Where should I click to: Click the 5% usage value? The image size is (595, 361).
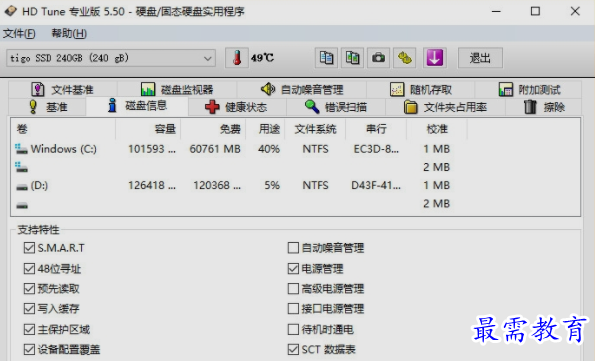272,186
